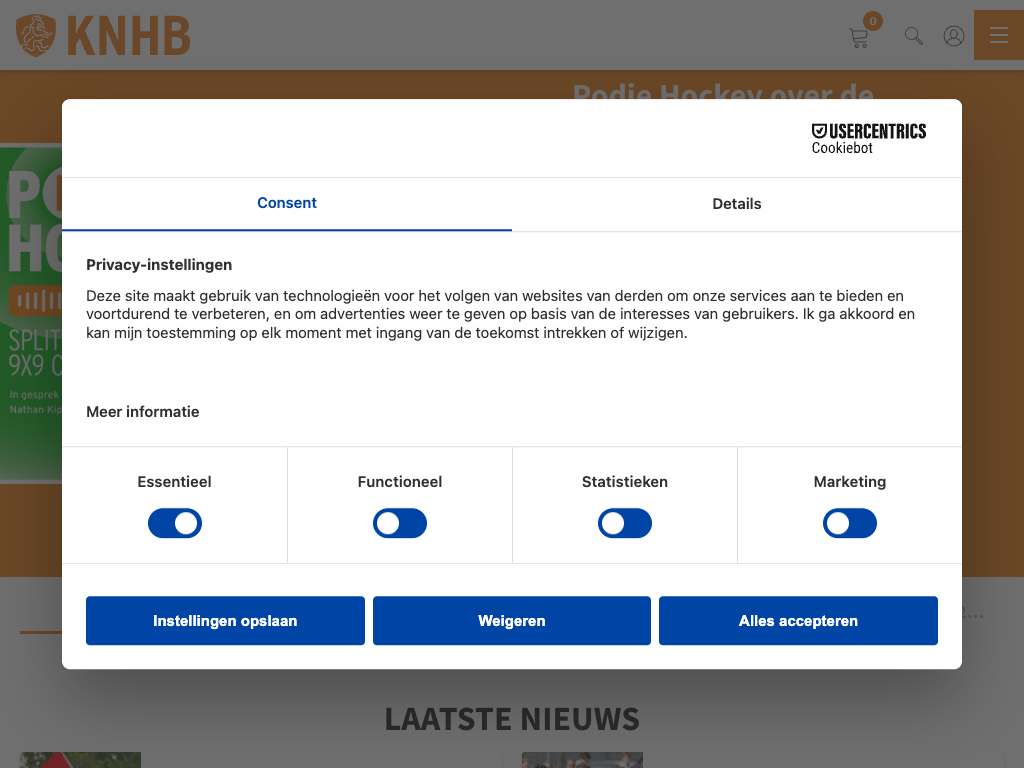Toggle the Essentieel cookie switch

[175, 523]
